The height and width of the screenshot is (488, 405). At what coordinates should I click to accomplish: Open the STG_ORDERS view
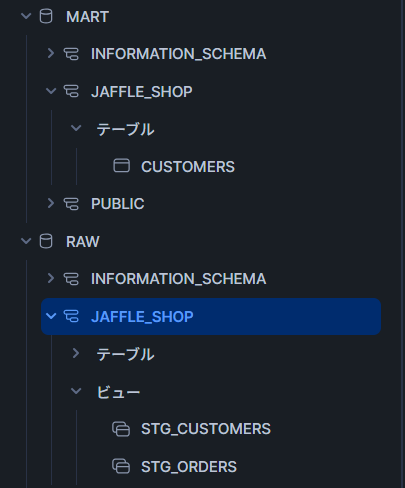[189, 467]
